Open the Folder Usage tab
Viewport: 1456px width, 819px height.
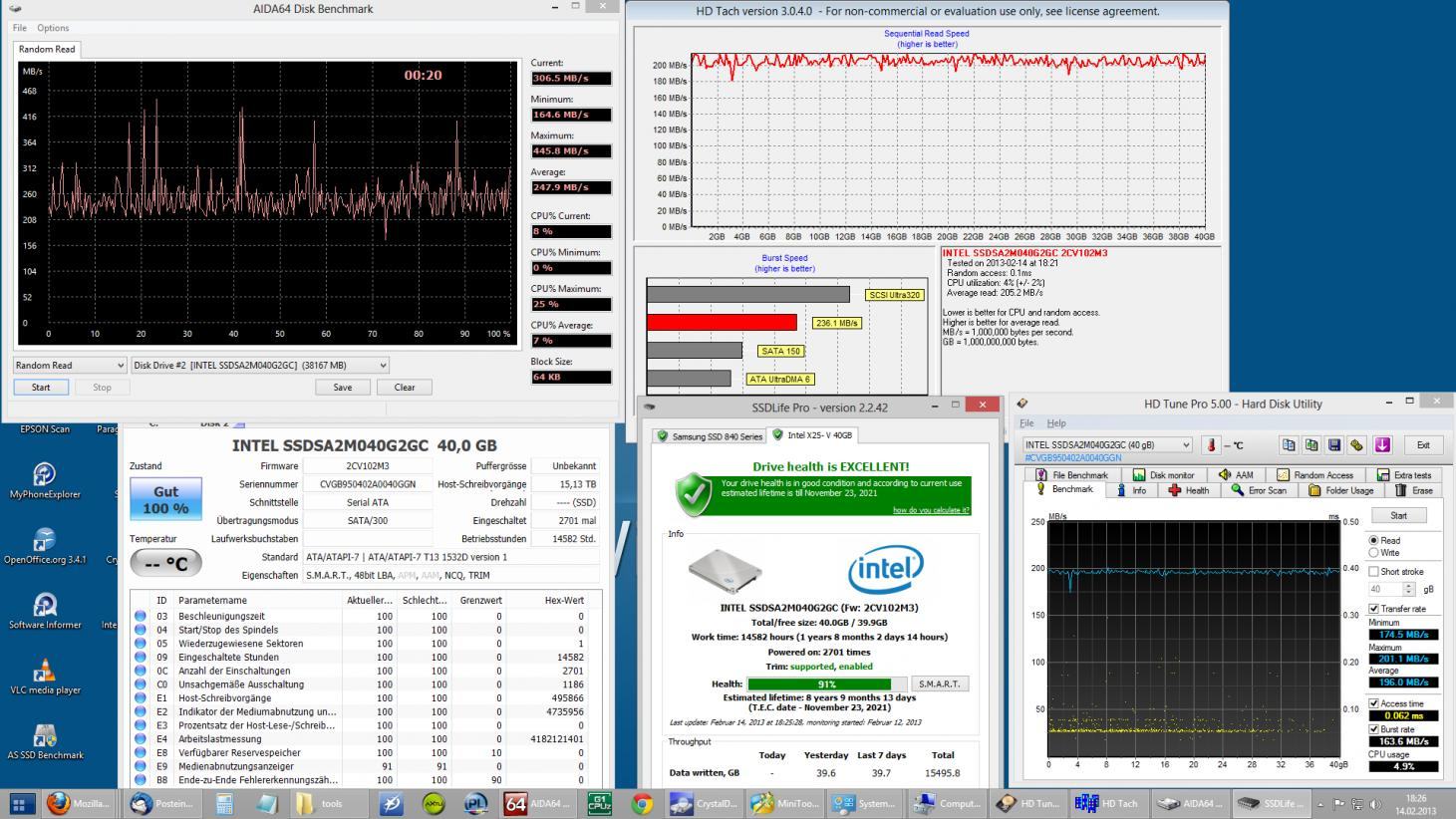pos(1341,490)
